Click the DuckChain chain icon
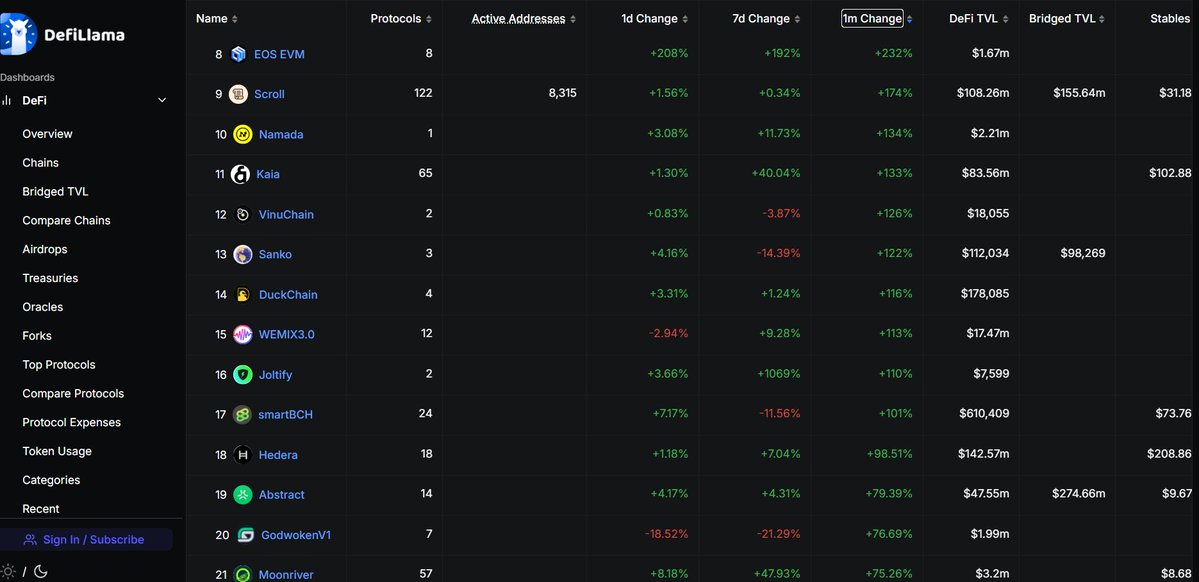The height and width of the screenshot is (582, 1199). (242, 294)
